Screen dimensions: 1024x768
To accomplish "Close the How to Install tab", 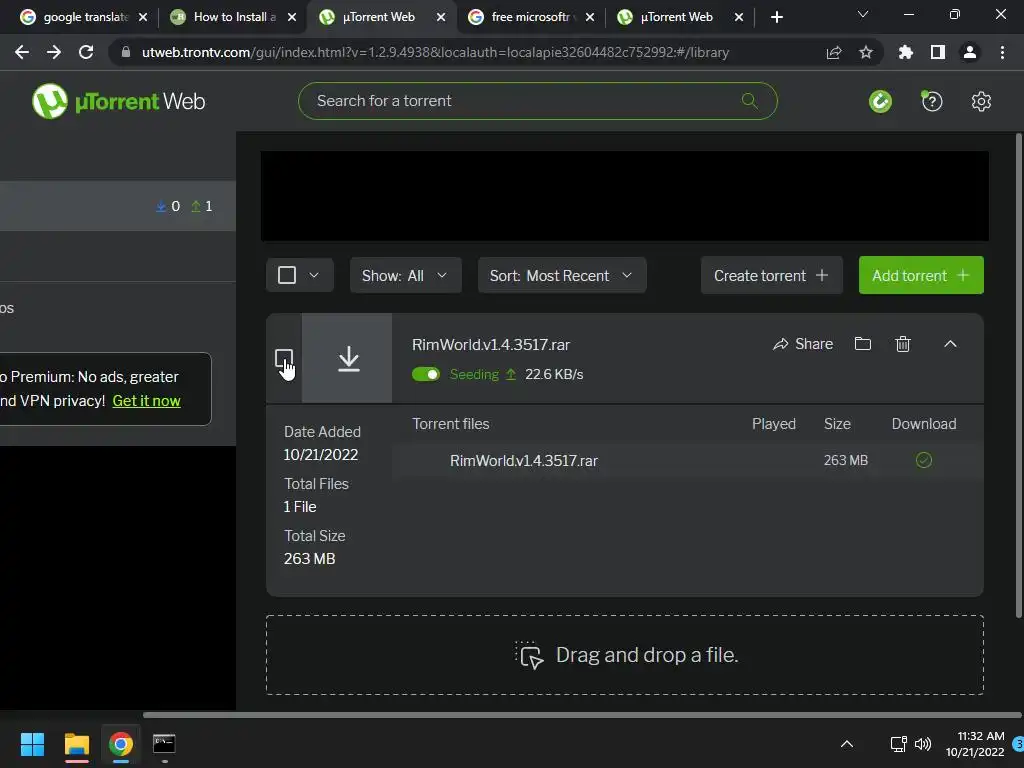I will [x=292, y=17].
